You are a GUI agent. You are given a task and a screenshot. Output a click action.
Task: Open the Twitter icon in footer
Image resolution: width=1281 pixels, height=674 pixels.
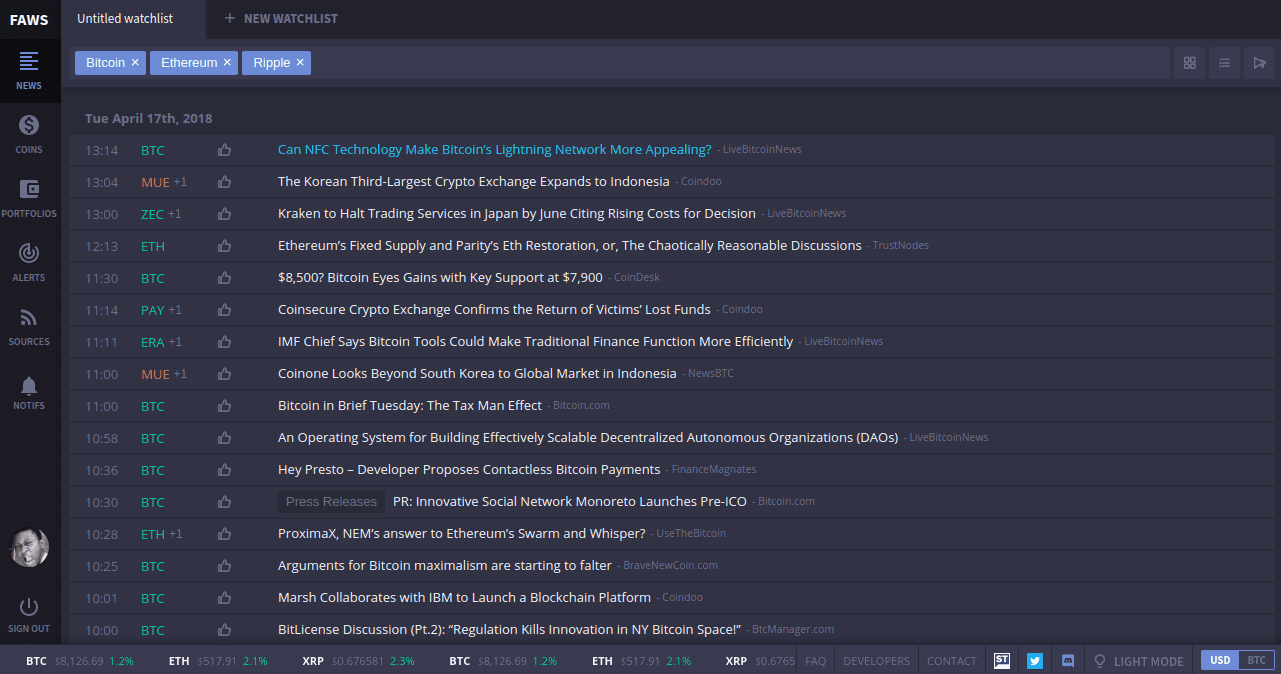pyautogui.click(x=1035, y=661)
